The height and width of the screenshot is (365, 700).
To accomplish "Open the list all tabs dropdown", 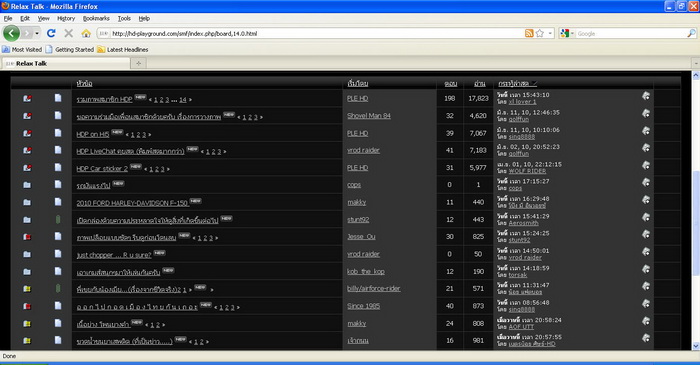I will [696, 63].
